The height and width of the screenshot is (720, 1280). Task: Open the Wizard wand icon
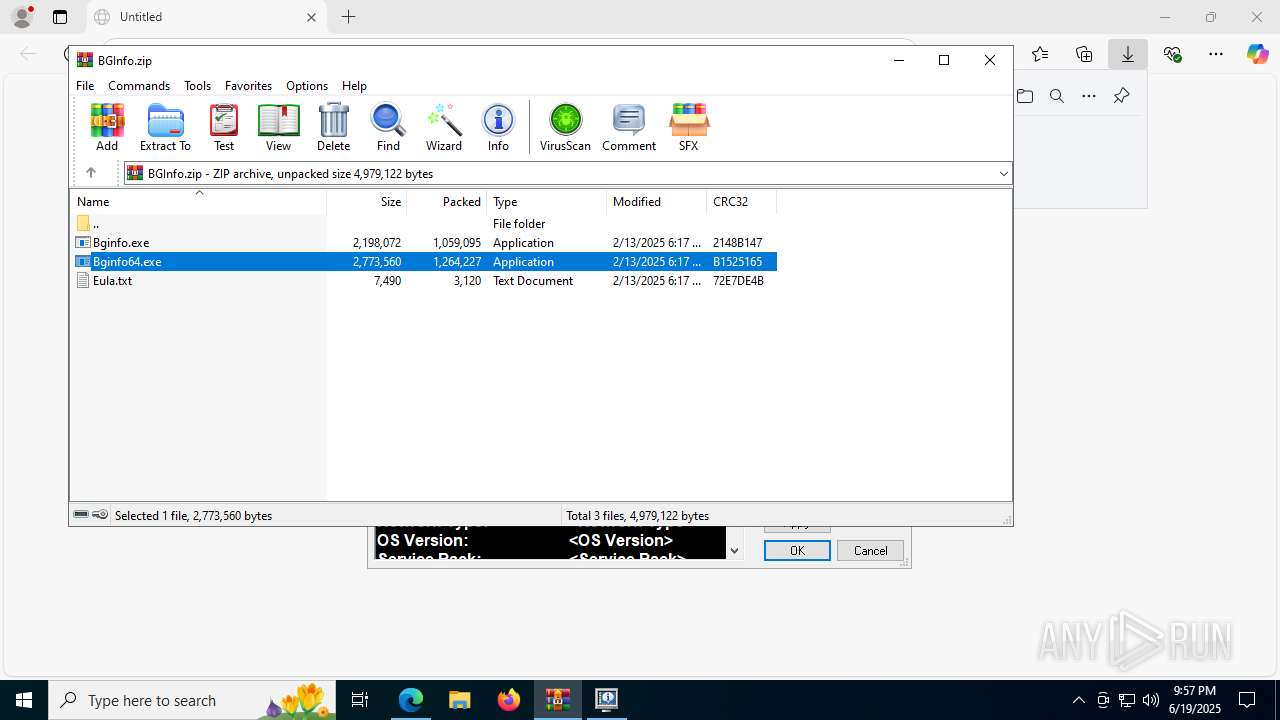pos(444,127)
